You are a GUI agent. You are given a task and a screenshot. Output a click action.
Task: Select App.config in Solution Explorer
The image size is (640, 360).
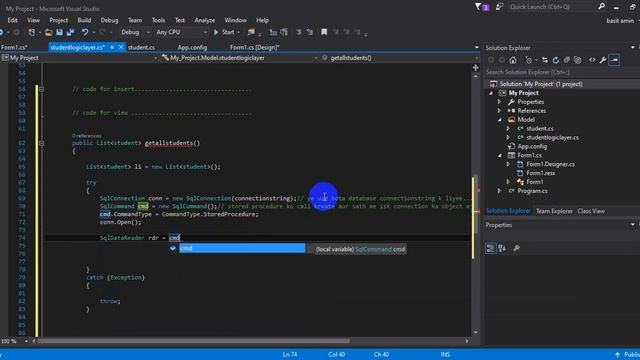532,147
